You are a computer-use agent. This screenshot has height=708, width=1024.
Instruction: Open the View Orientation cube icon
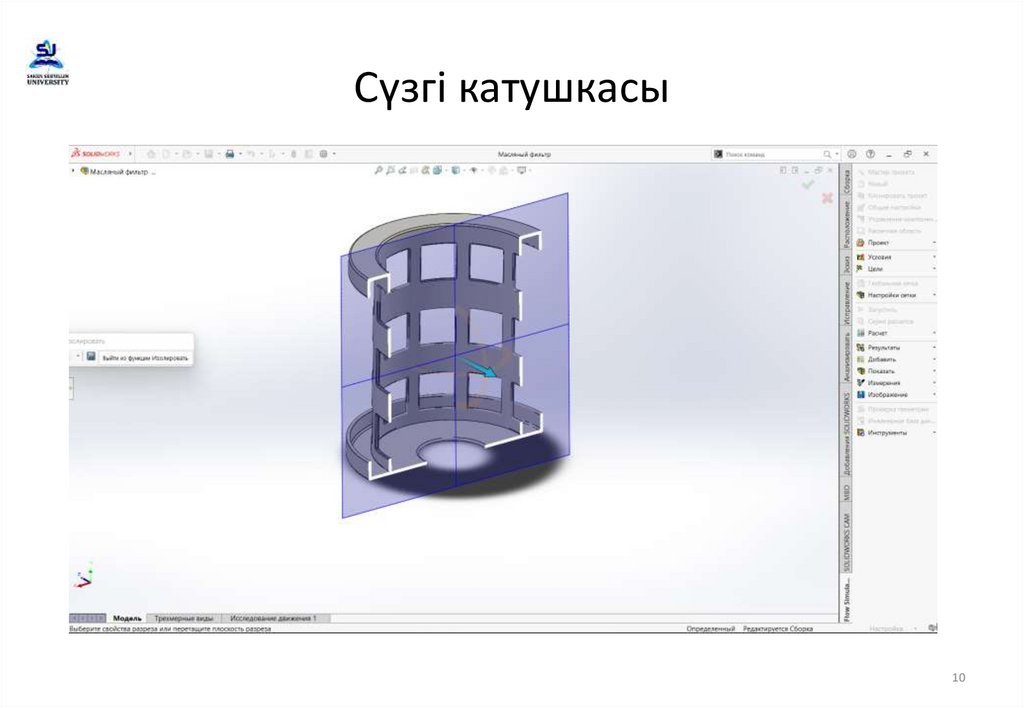click(436, 170)
